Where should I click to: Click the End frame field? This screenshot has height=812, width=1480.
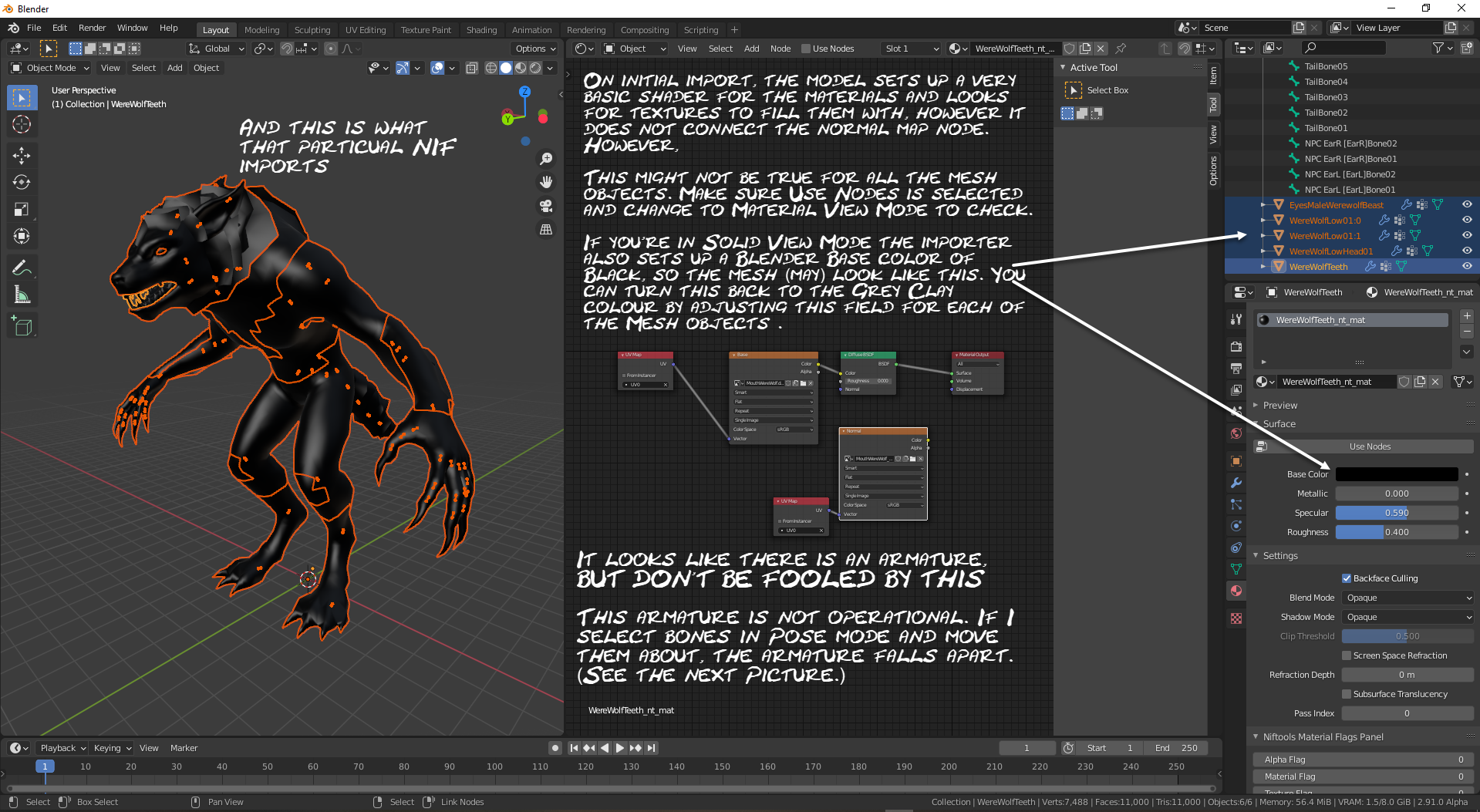[1176, 748]
